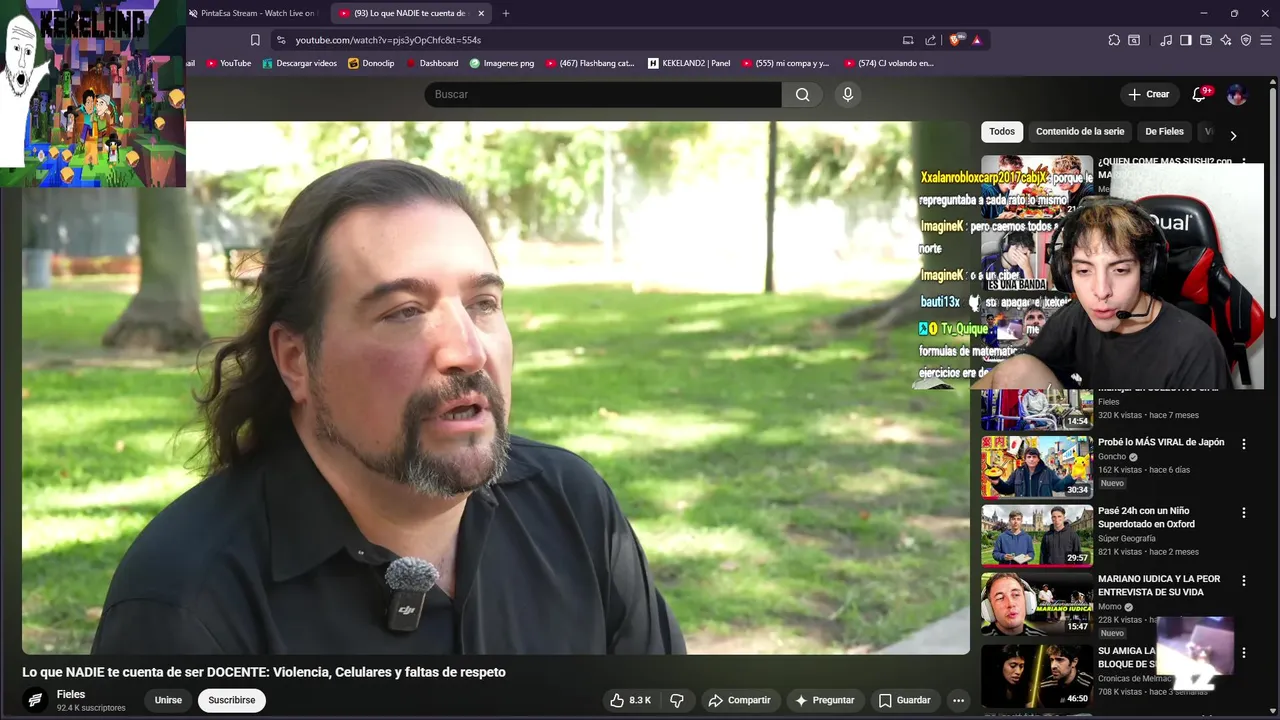1280x720 pixels.
Task: Open Súper Geografía channel name
Action: coord(1126,539)
